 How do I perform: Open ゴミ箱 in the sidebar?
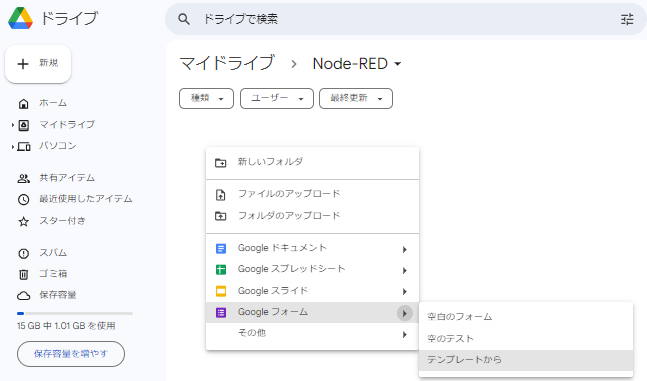53,274
